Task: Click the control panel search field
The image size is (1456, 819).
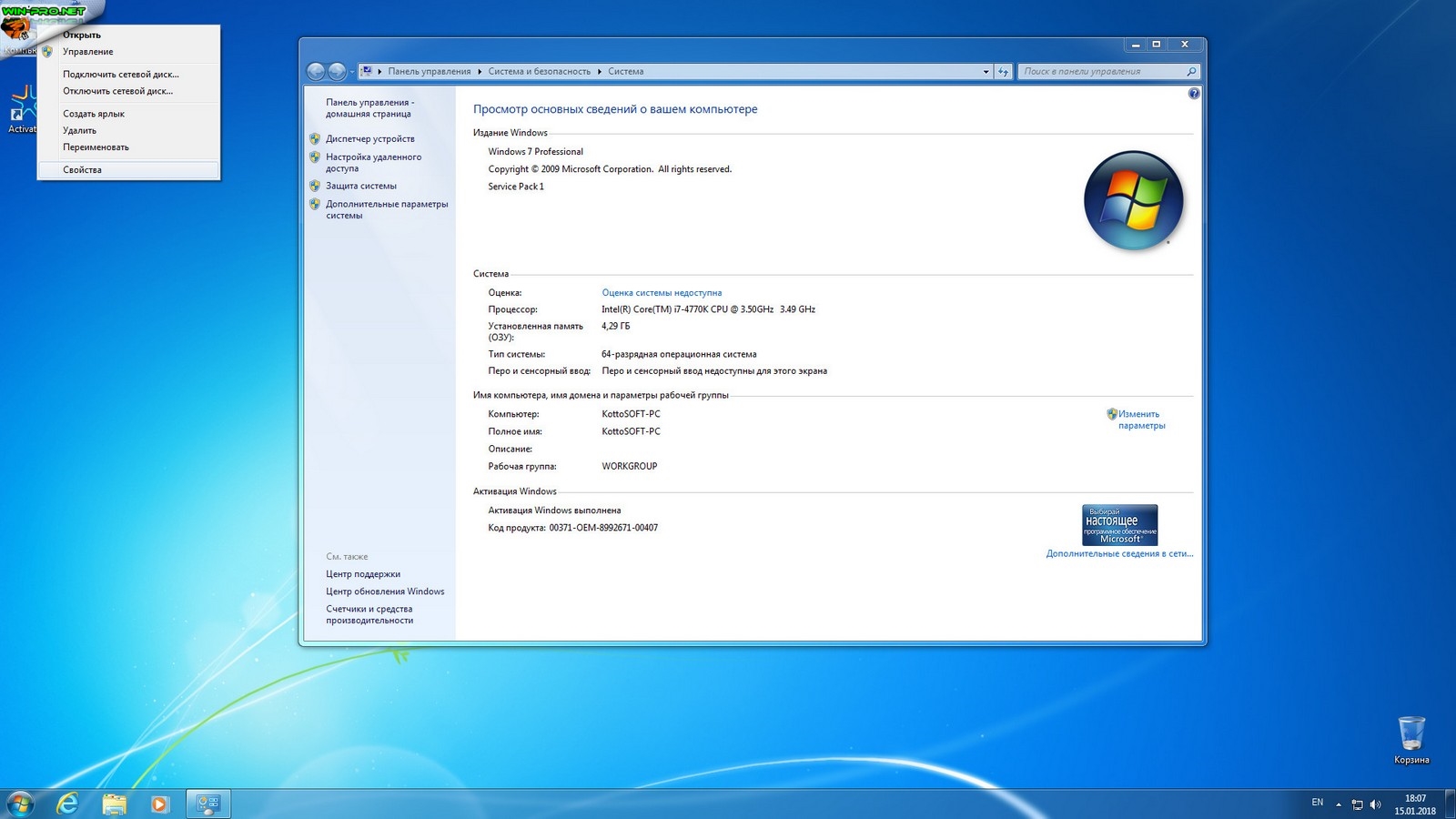Action: click(1101, 72)
